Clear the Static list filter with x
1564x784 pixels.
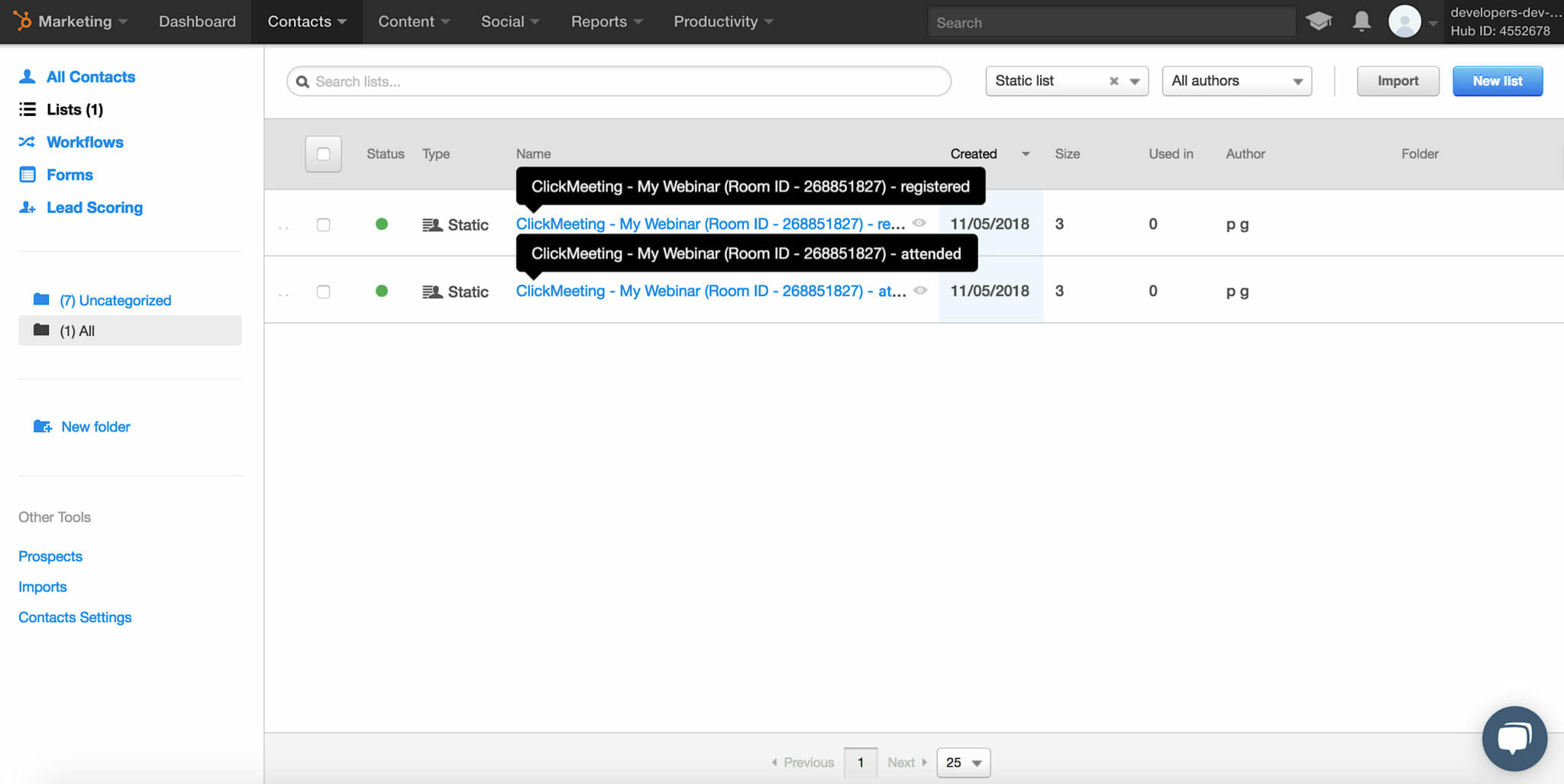point(1114,81)
